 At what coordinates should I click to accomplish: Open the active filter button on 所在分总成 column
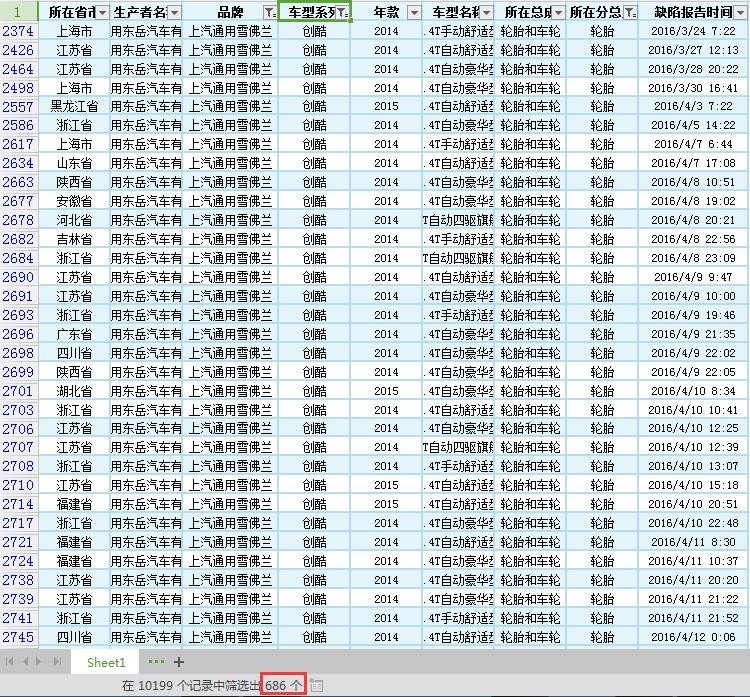[631, 13]
